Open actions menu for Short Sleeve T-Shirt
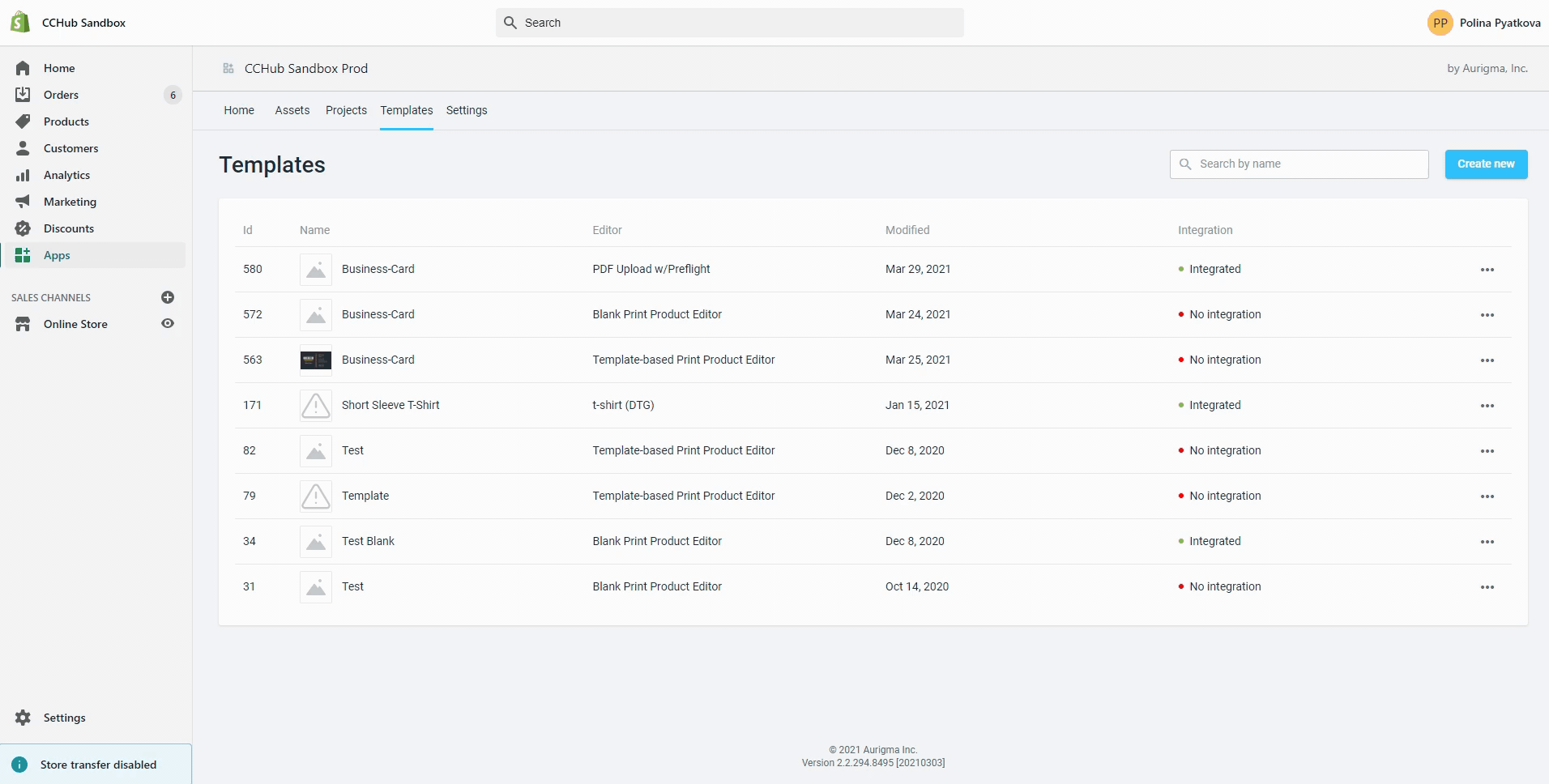Screen dimensions: 1549x784 click(x=1487, y=405)
